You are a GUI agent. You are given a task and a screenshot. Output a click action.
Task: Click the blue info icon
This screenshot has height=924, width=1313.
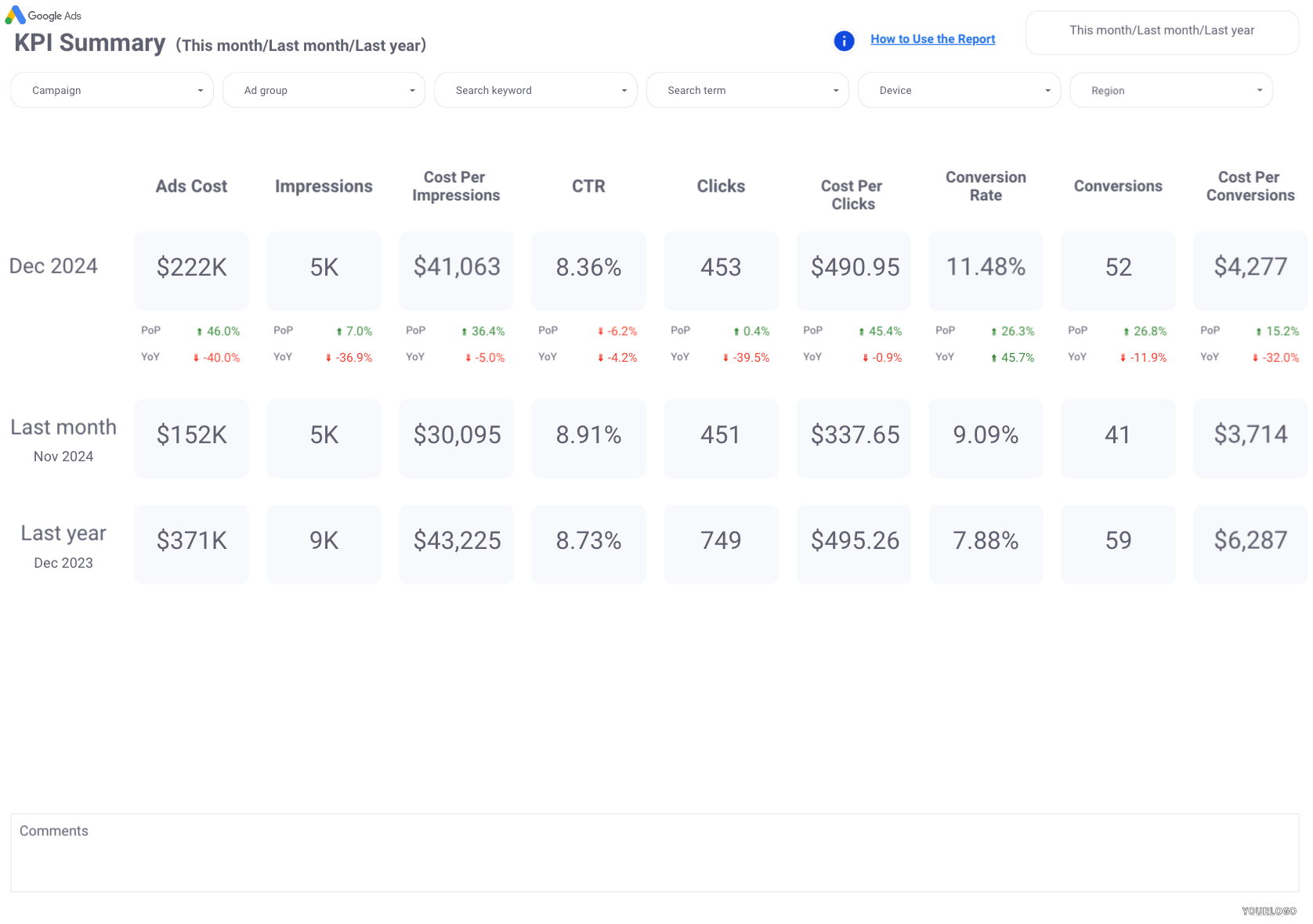point(844,41)
